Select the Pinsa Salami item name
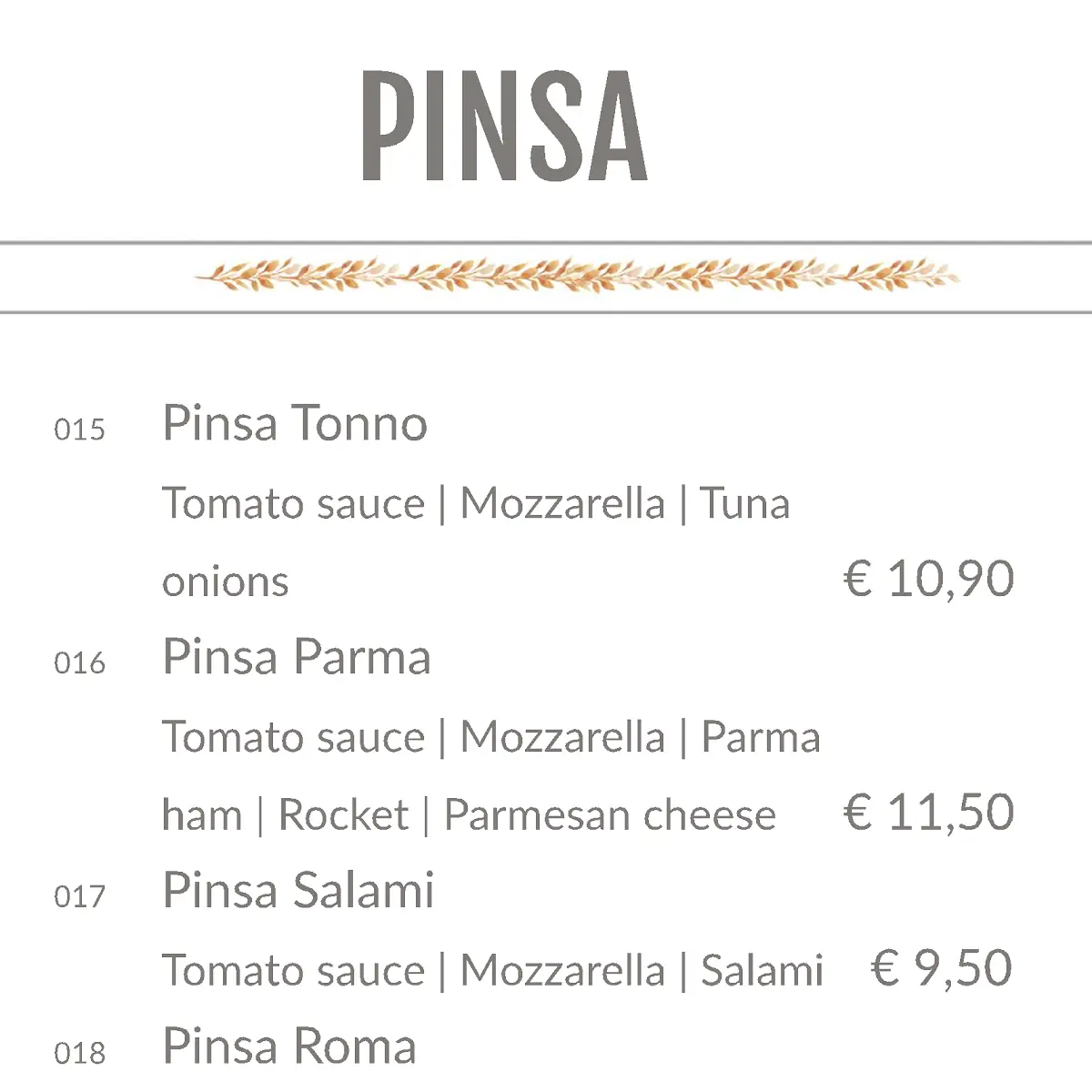This screenshot has width=1092, height=1092. point(298,890)
